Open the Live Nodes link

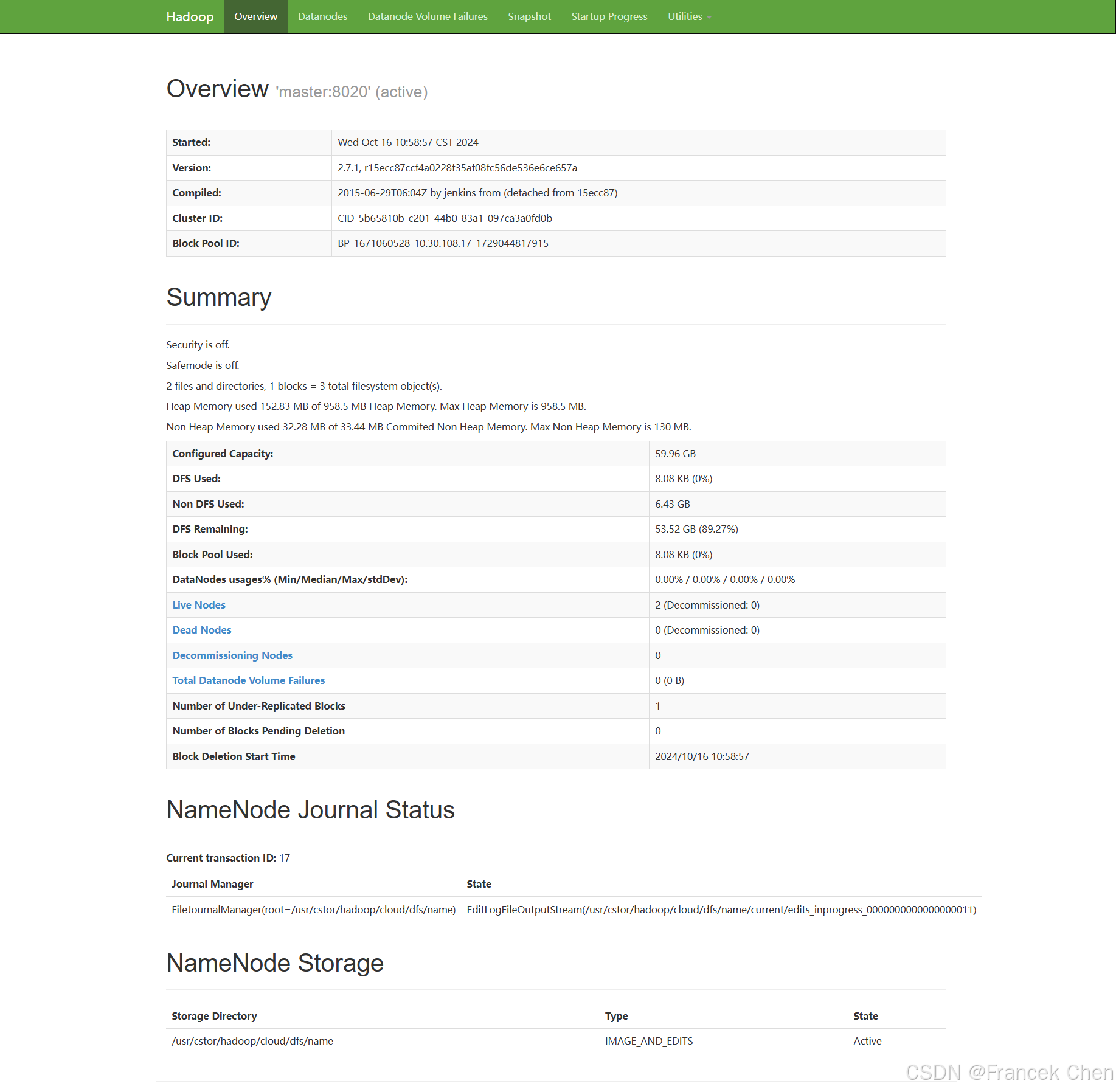(199, 605)
